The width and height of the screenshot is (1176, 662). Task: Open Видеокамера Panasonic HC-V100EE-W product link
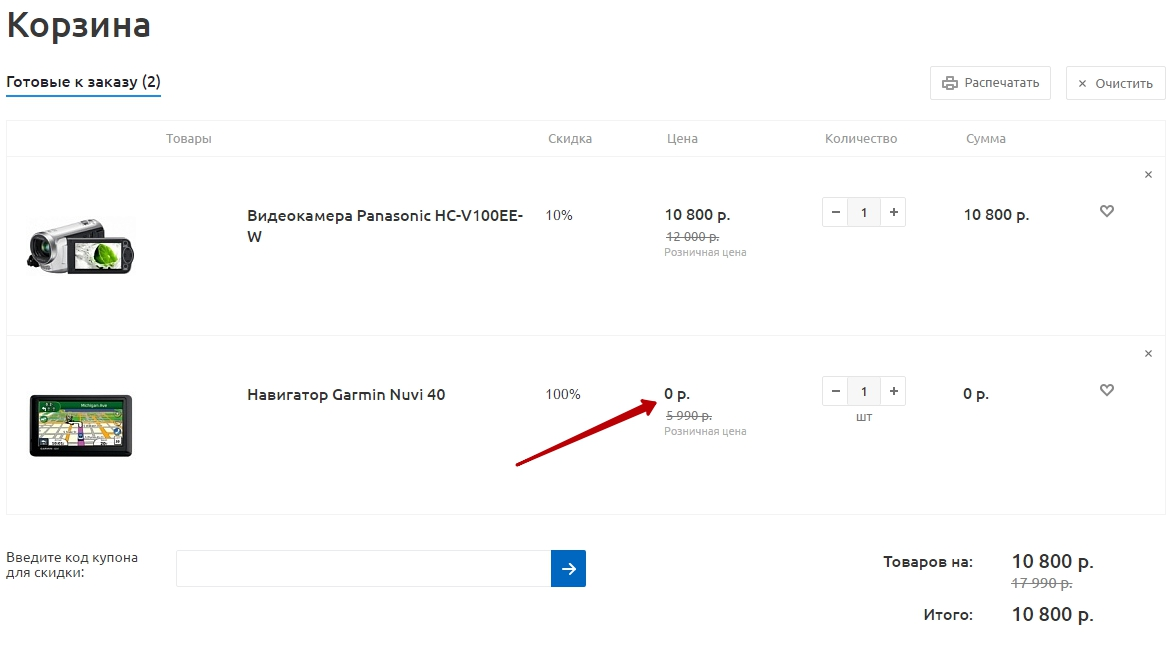(x=385, y=226)
